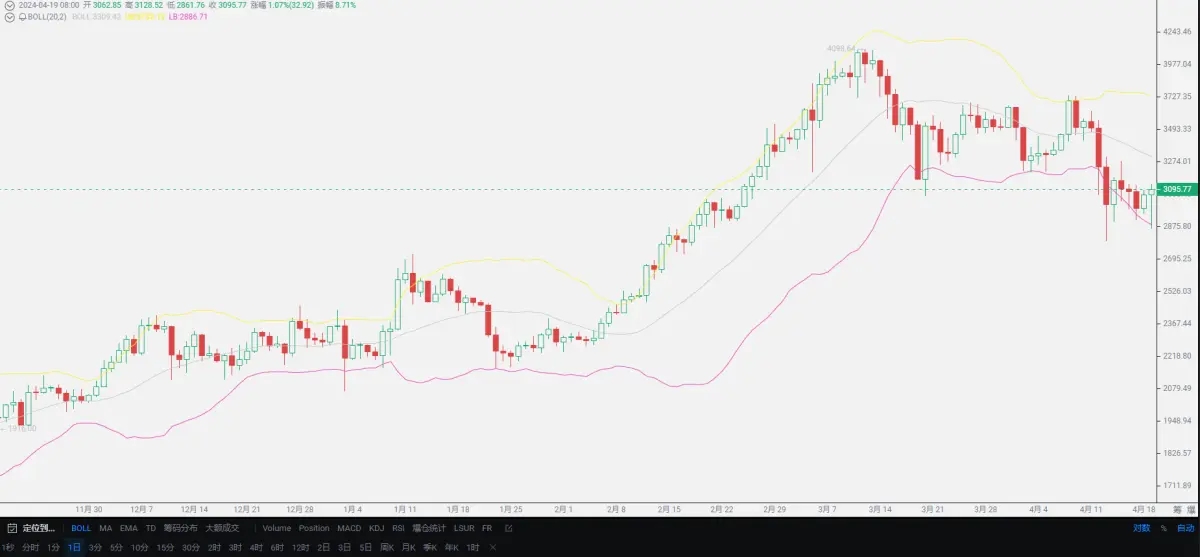Toggle 自动 auto price scale
Viewport: 1200px width, 557px height.
[1185, 528]
